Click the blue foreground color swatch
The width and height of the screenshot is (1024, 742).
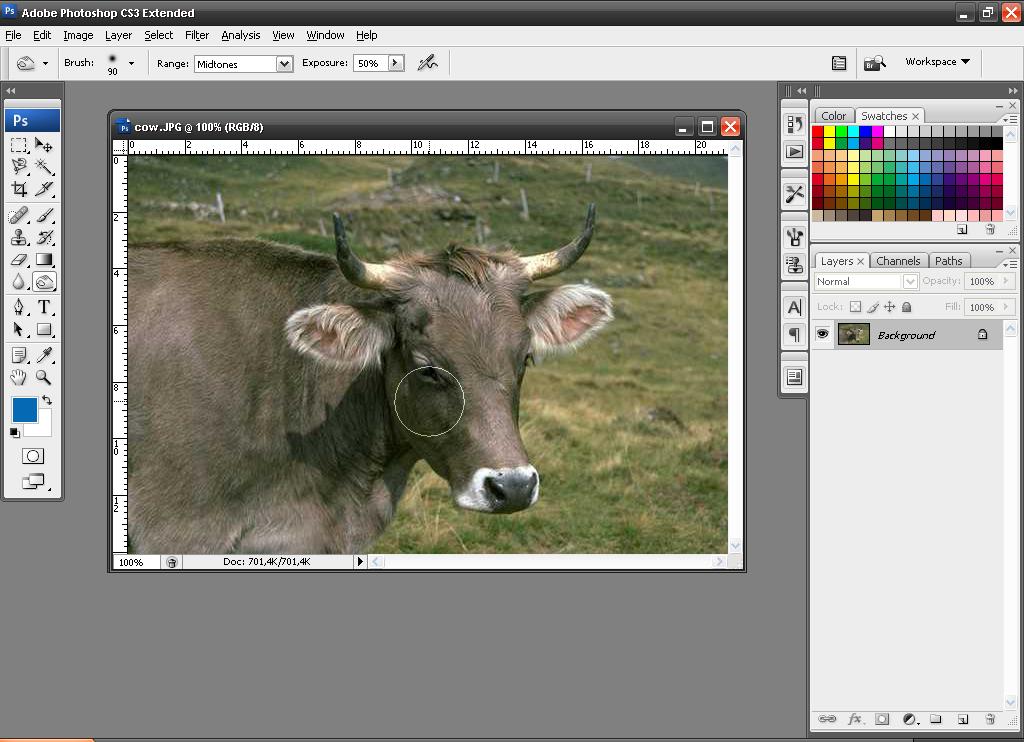click(x=24, y=410)
